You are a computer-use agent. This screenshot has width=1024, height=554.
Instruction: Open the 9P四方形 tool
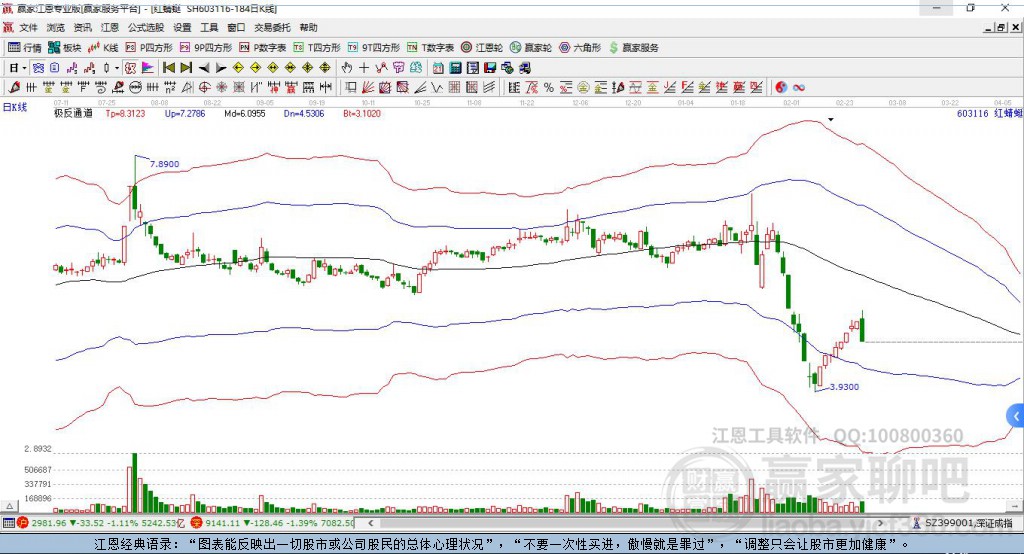coord(205,48)
